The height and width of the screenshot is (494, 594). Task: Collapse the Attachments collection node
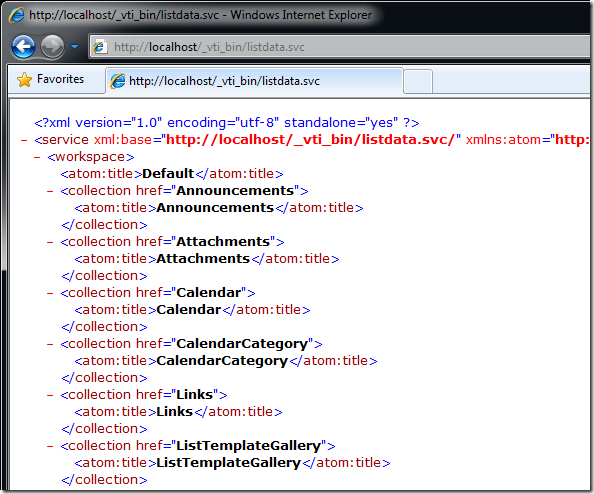click(x=50, y=242)
